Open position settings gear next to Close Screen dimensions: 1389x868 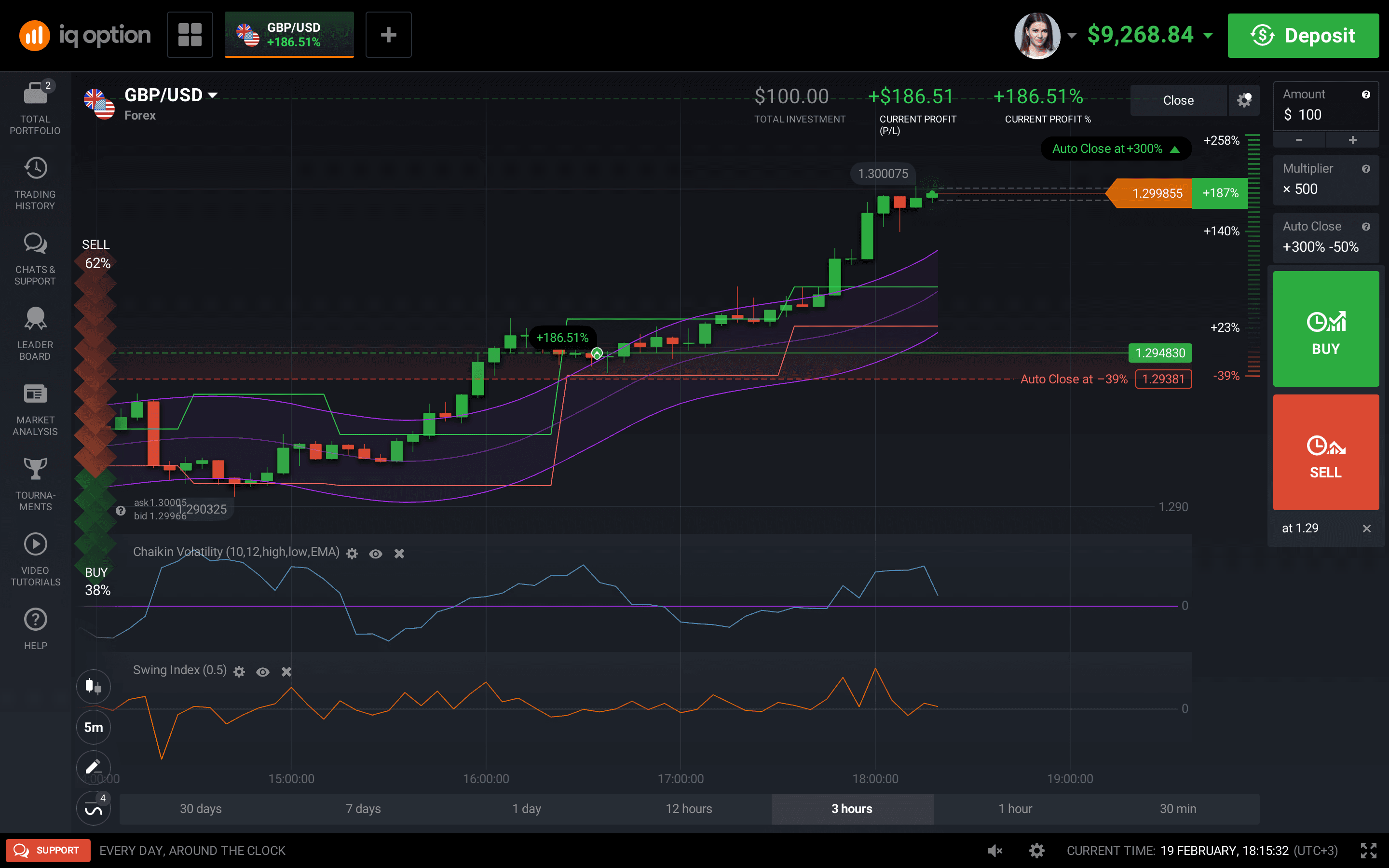click(x=1244, y=100)
